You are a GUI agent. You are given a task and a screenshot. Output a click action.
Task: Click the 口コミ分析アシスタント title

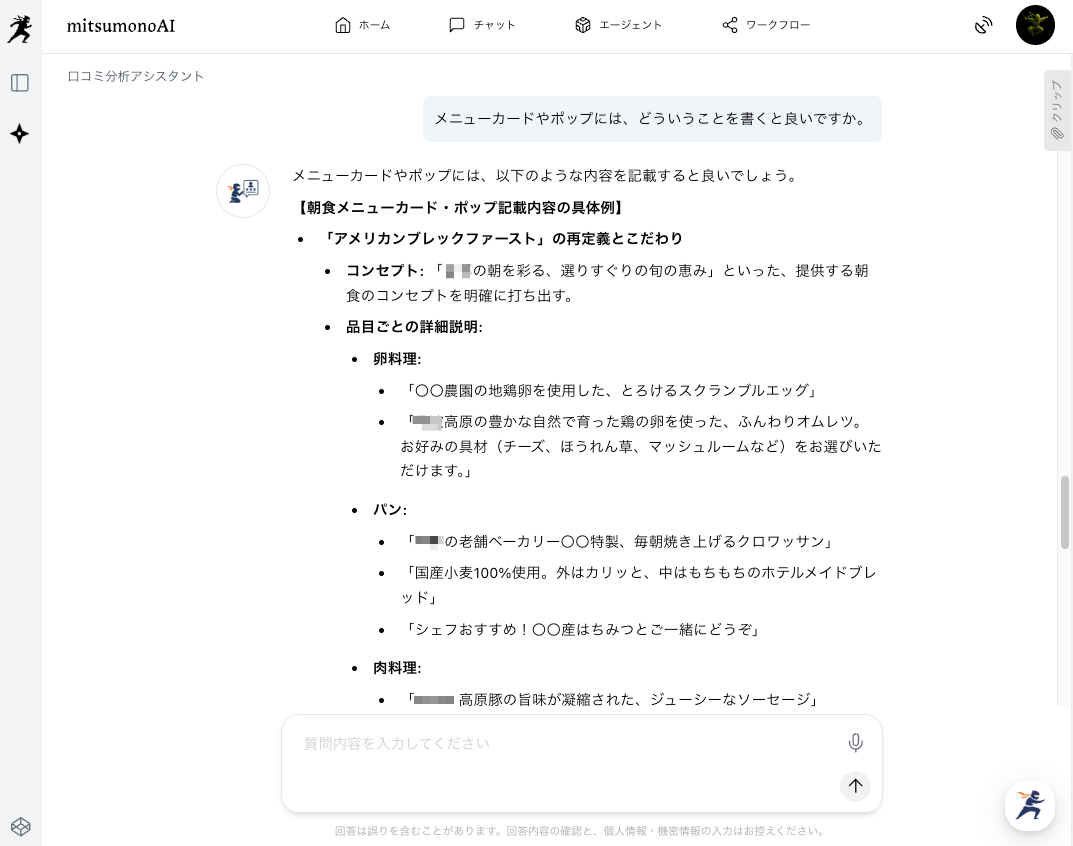point(135,76)
